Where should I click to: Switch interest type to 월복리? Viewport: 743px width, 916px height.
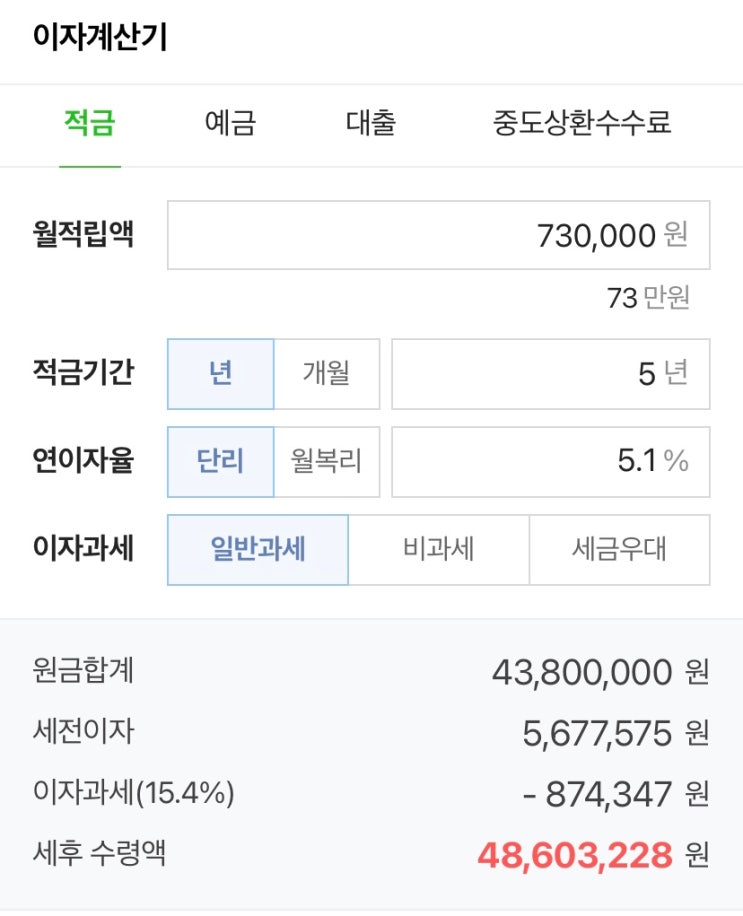coord(327,462)
